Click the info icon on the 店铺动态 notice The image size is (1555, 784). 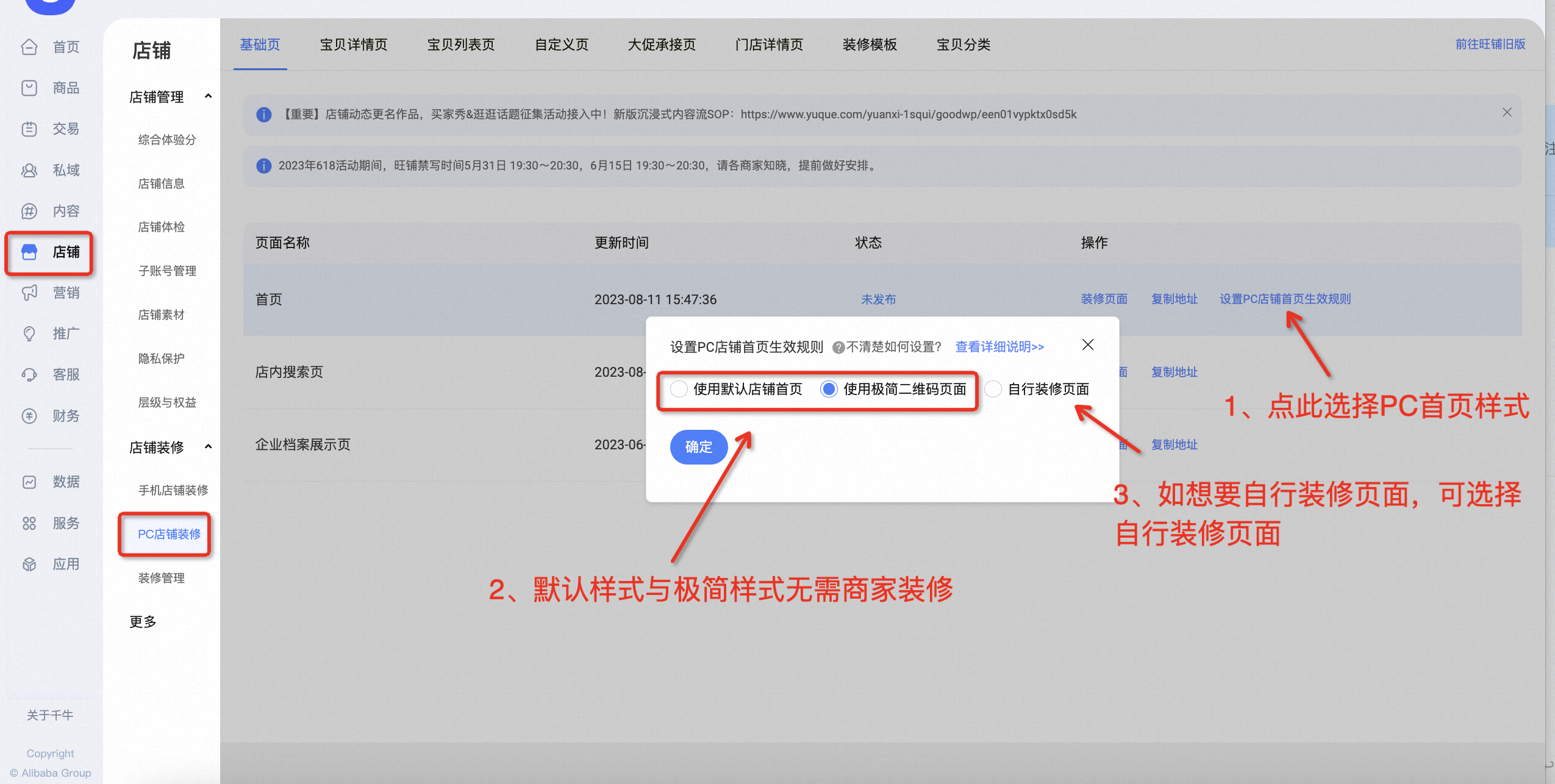click(263, 115)
